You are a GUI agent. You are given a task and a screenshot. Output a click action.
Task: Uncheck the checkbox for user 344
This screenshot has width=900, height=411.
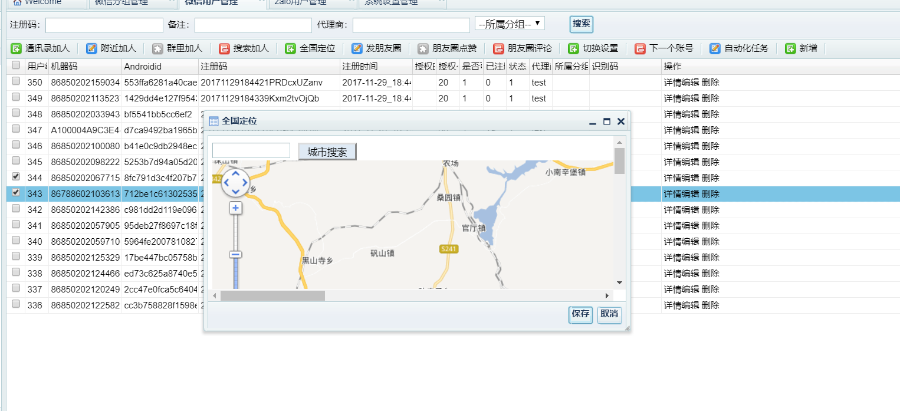15,177
